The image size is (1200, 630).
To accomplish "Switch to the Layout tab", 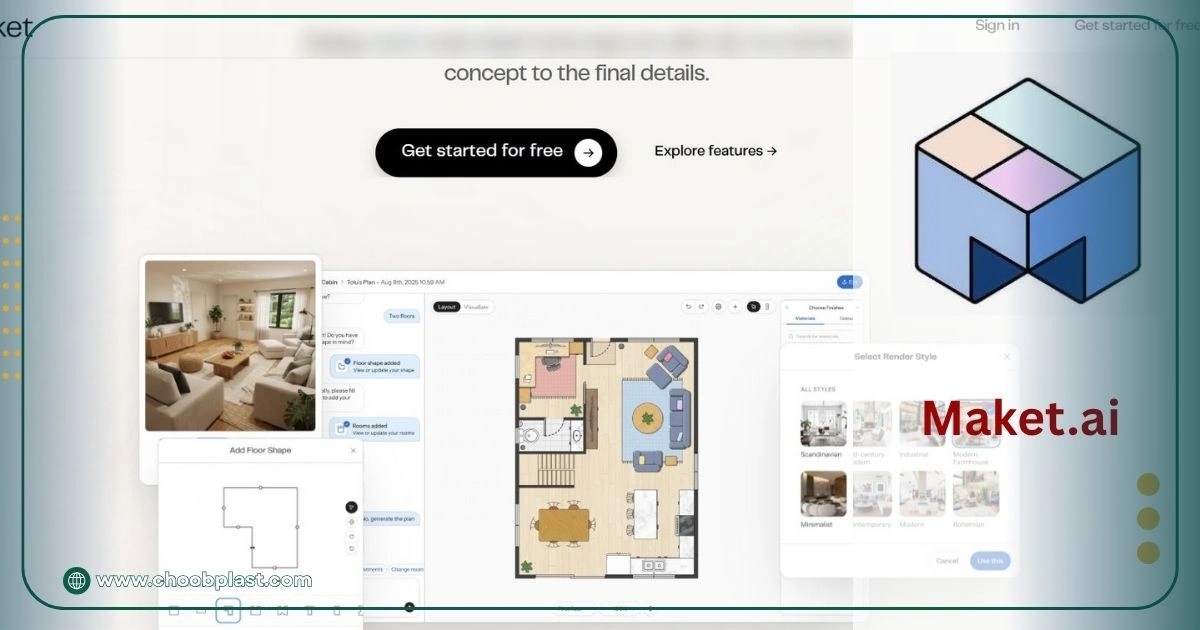I will [x=447, y=307].
